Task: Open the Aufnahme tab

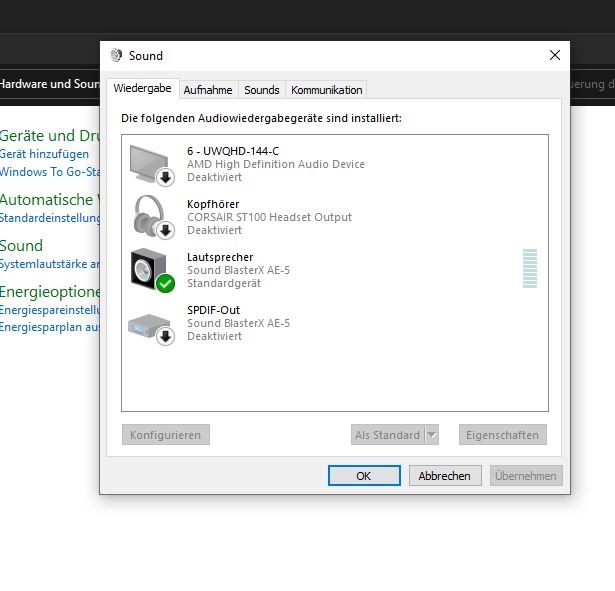Action: 208,90
